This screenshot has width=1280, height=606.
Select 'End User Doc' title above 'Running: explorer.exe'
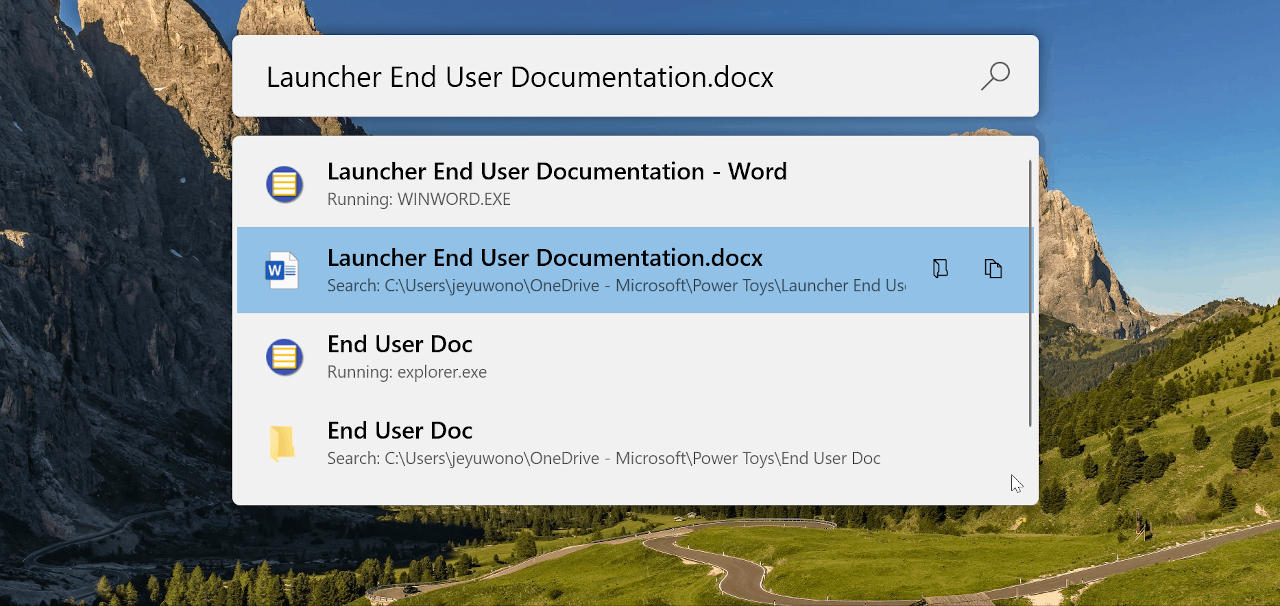pos(400,344)
